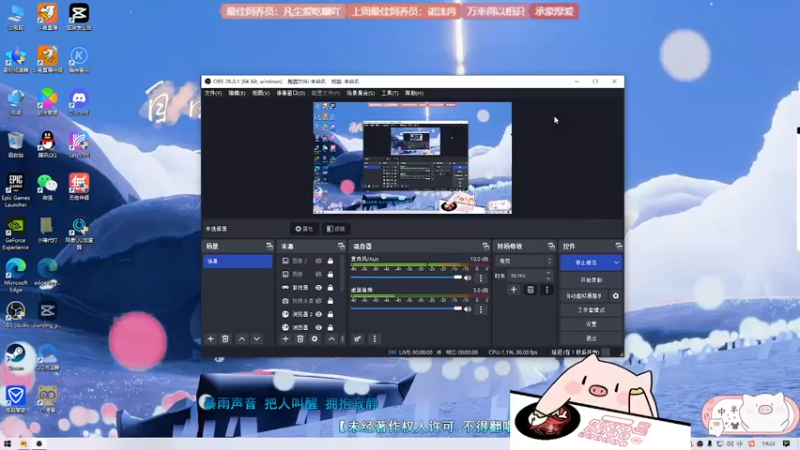Hide the game capture source eye icon
The height and width of the screenshot is (450, 800).
[x=318, y=288]
